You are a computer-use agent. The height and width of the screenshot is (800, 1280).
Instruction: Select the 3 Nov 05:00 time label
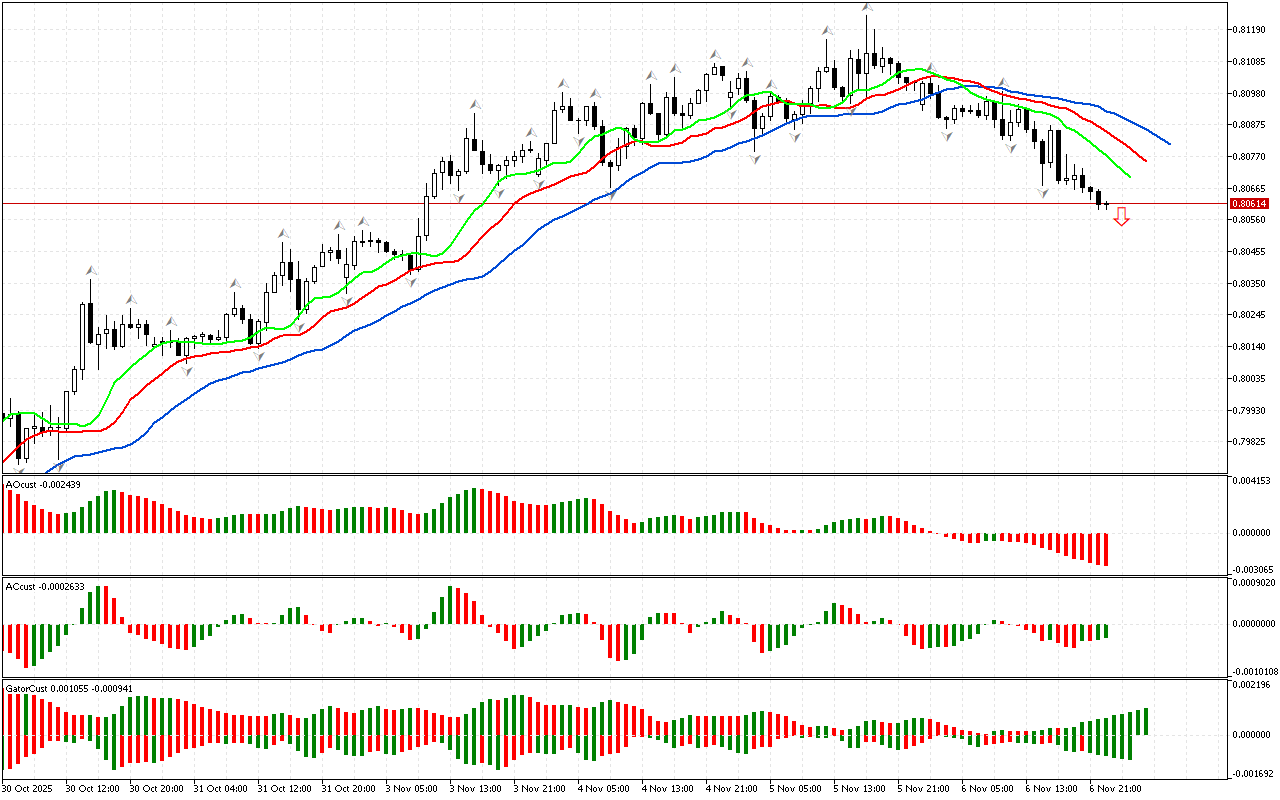[412, 789]
